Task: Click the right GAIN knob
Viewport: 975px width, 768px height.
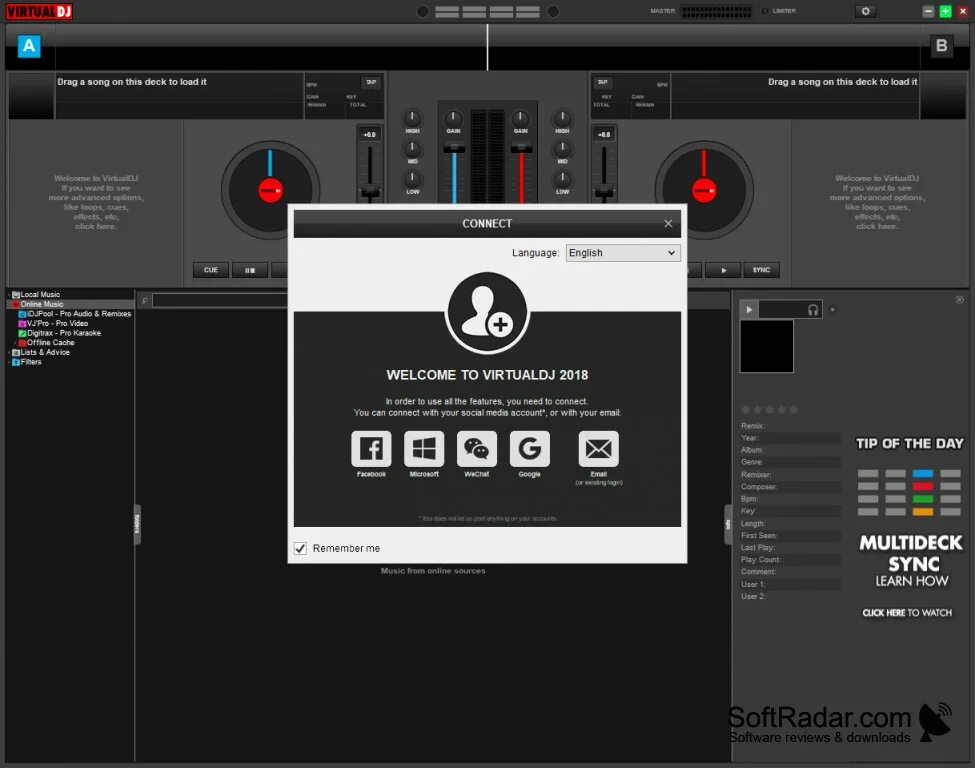Action: (x=520, y=118)
